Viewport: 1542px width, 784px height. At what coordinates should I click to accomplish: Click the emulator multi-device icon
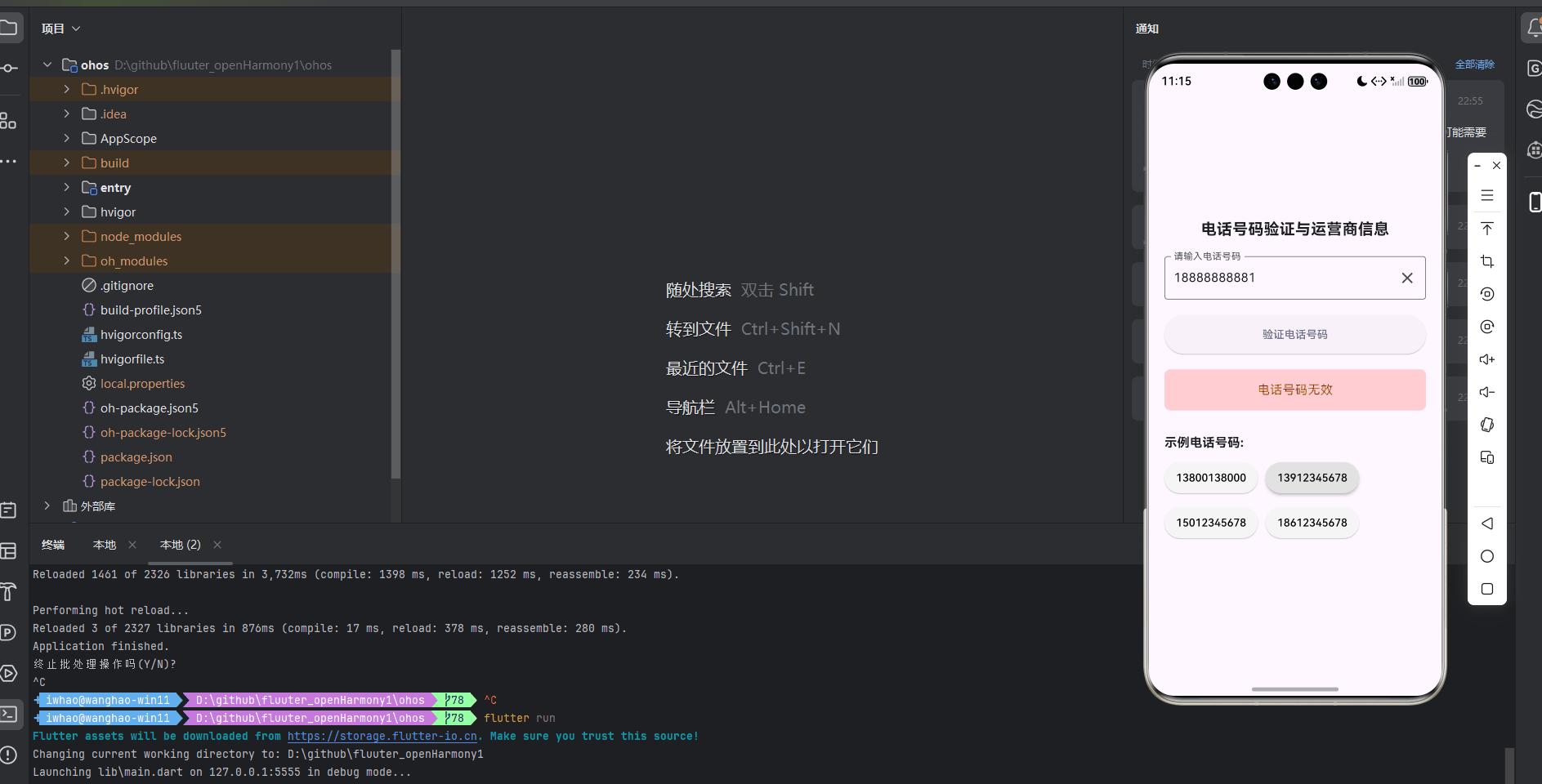tap(1487, 457)
